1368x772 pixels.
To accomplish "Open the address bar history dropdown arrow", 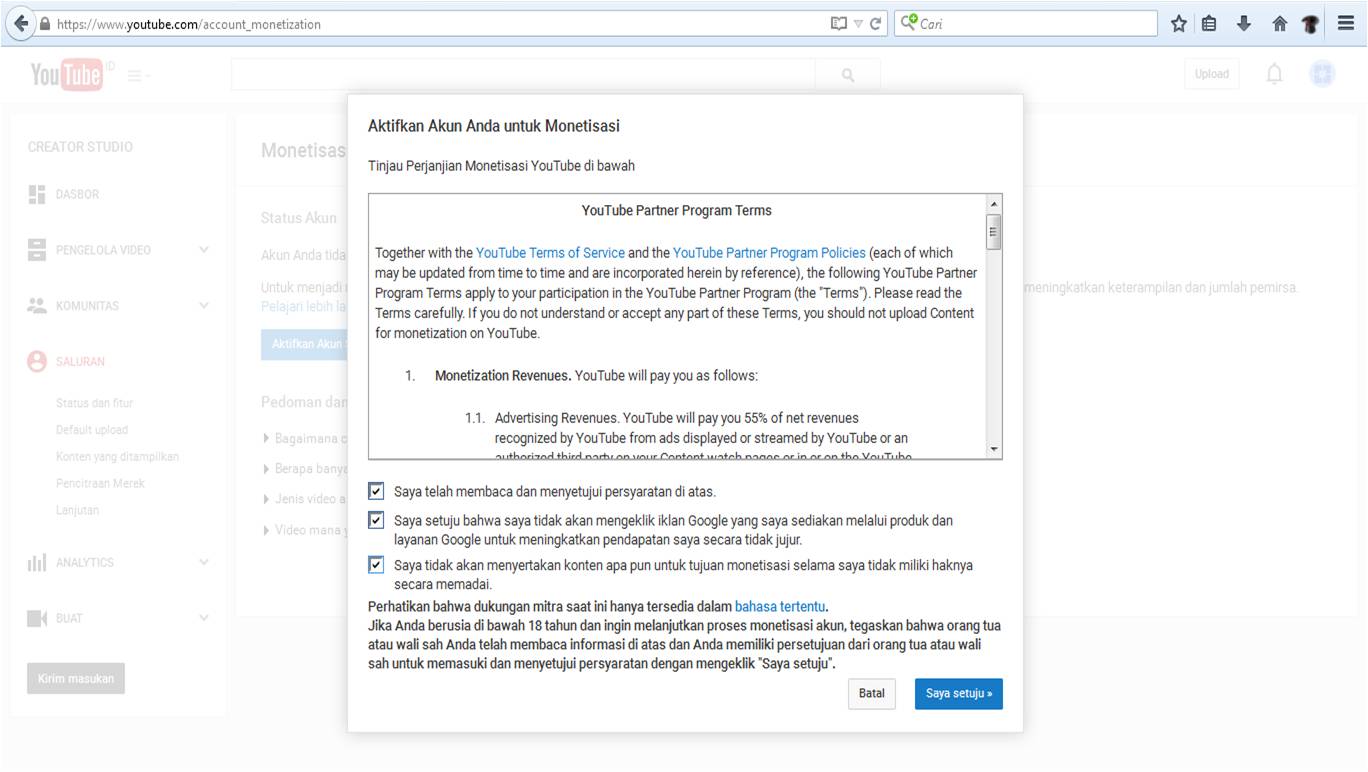I will click(858, 24).
